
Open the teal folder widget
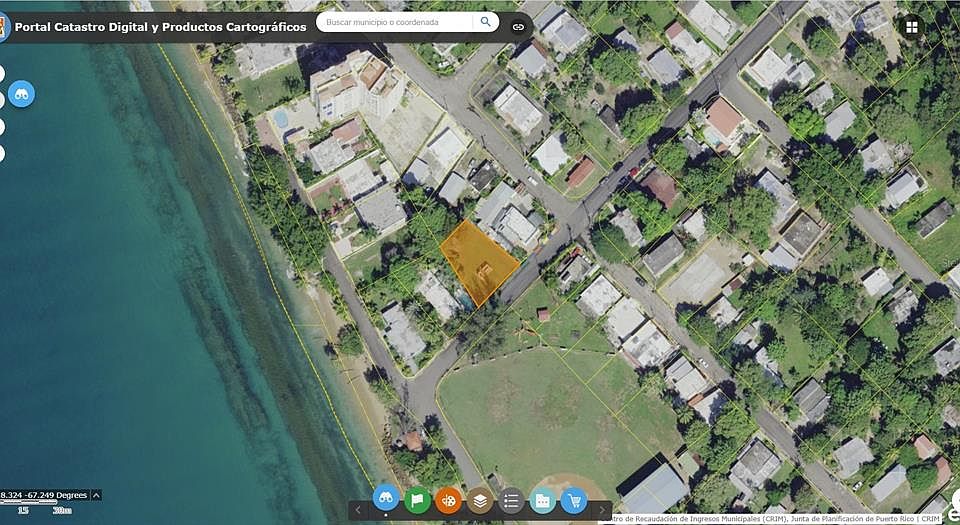click(x=542, y=498)
